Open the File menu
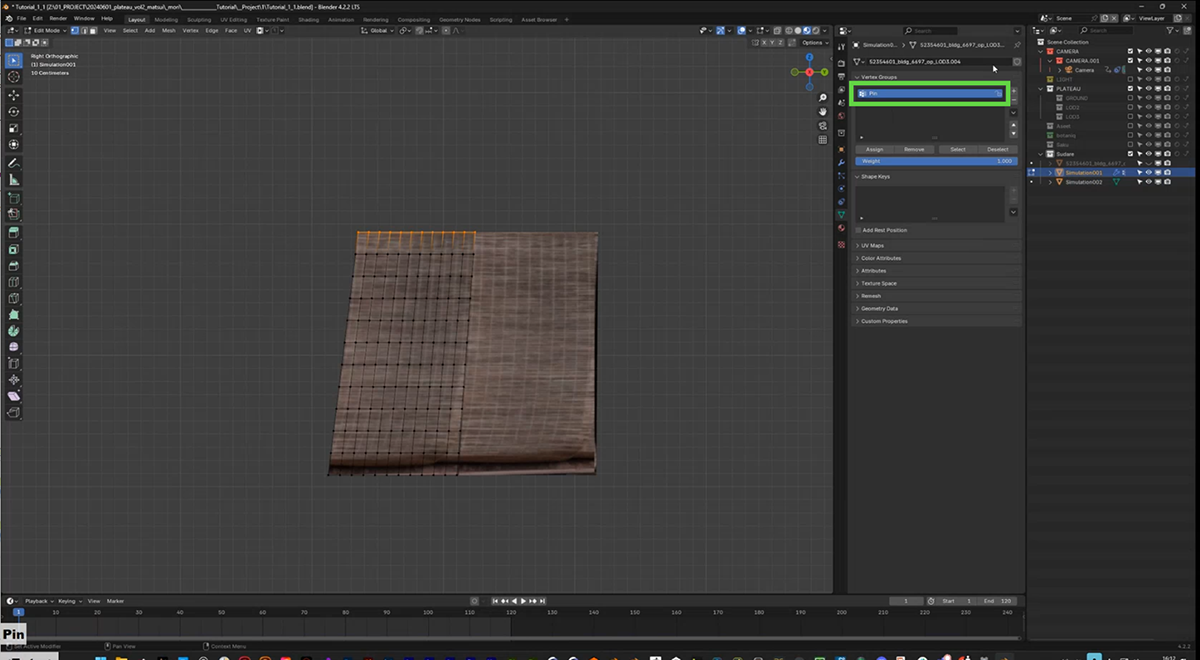 click(x=21, y=18)
